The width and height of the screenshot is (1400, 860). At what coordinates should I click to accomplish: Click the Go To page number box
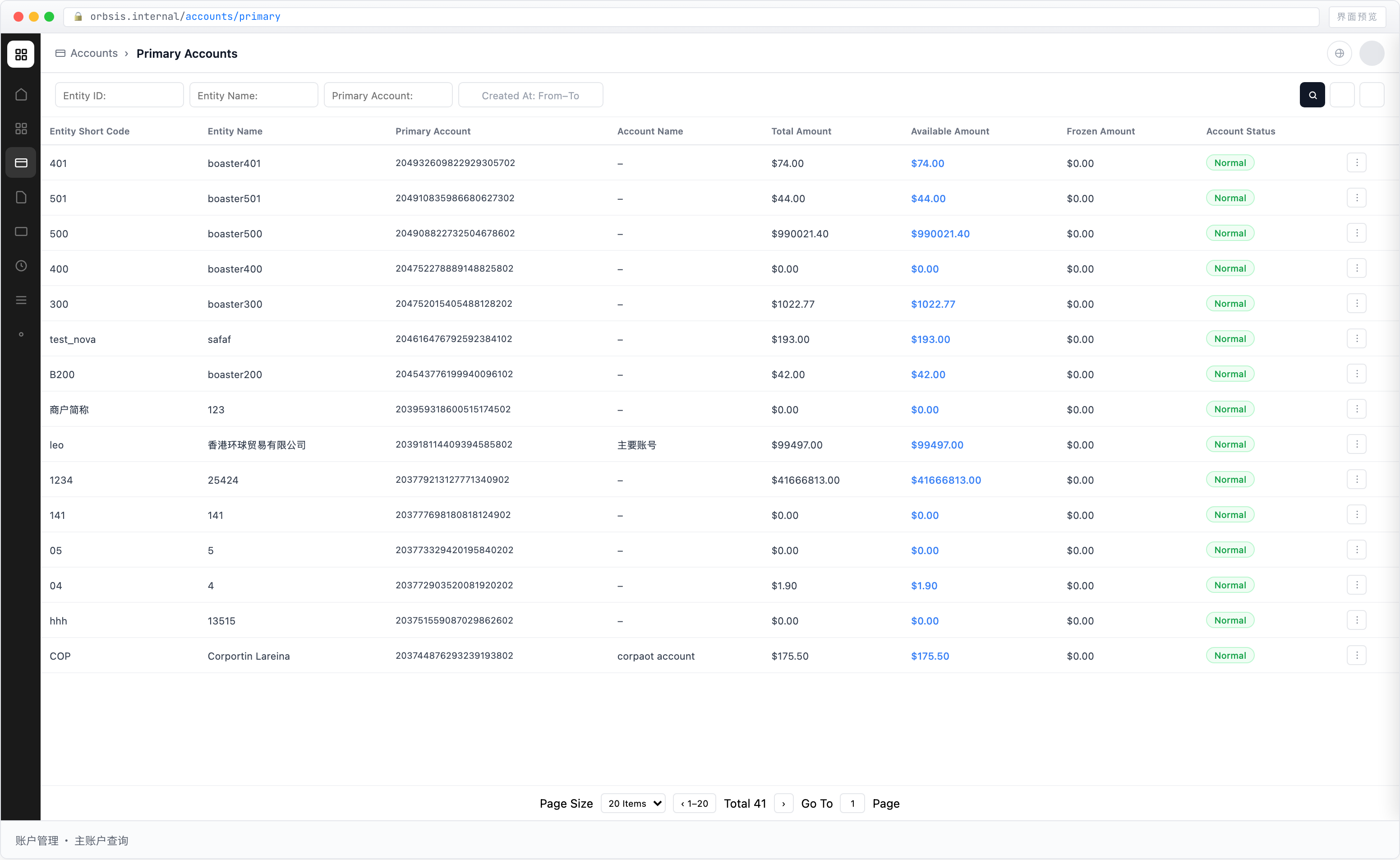[x=852, y=804]
